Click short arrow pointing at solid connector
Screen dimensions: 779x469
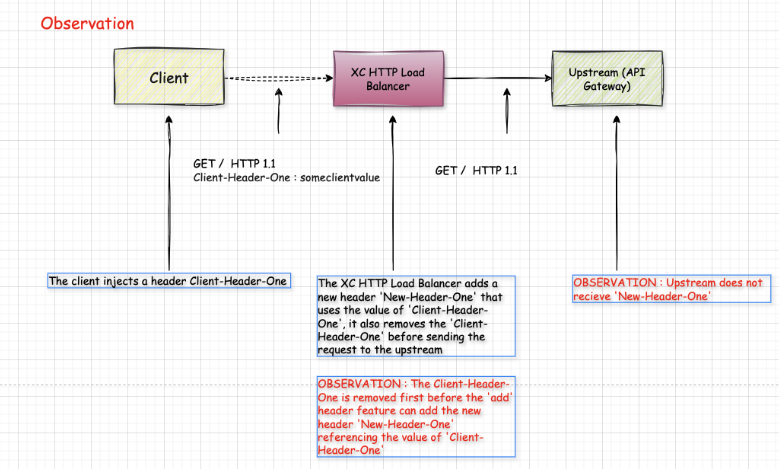coord(507,111)
